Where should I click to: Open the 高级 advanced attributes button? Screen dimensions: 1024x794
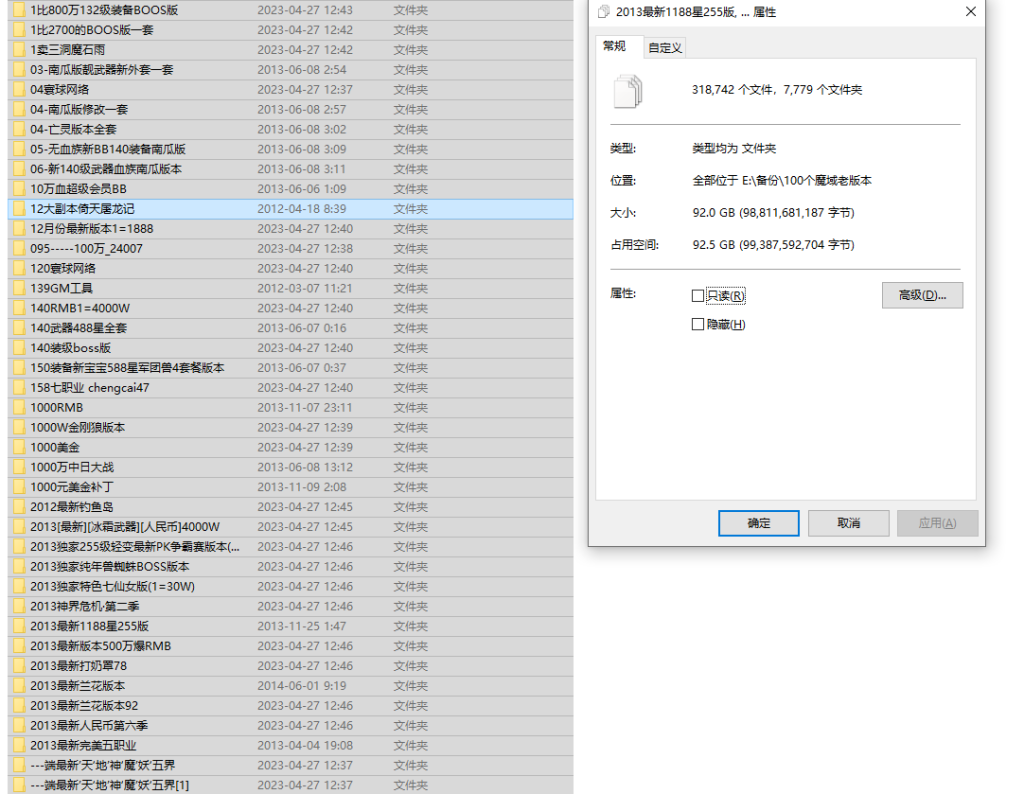pos(921,295)
